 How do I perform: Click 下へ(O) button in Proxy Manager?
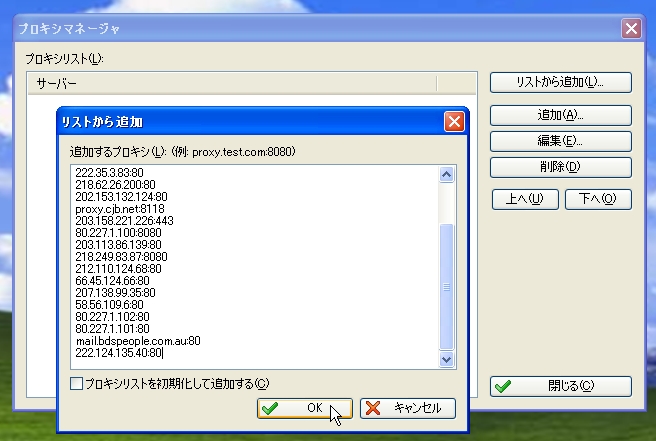click(x=598, y=199)
